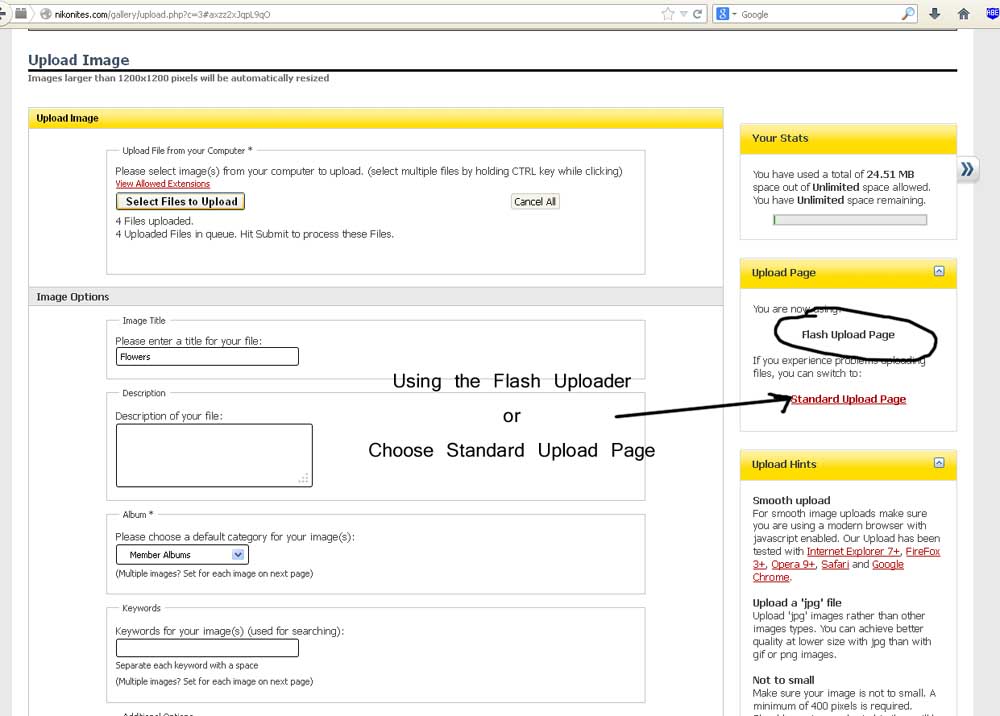Open the Member Albums category dropdown
Screen dimensions: 1000x716
click(x=182, y=555)
